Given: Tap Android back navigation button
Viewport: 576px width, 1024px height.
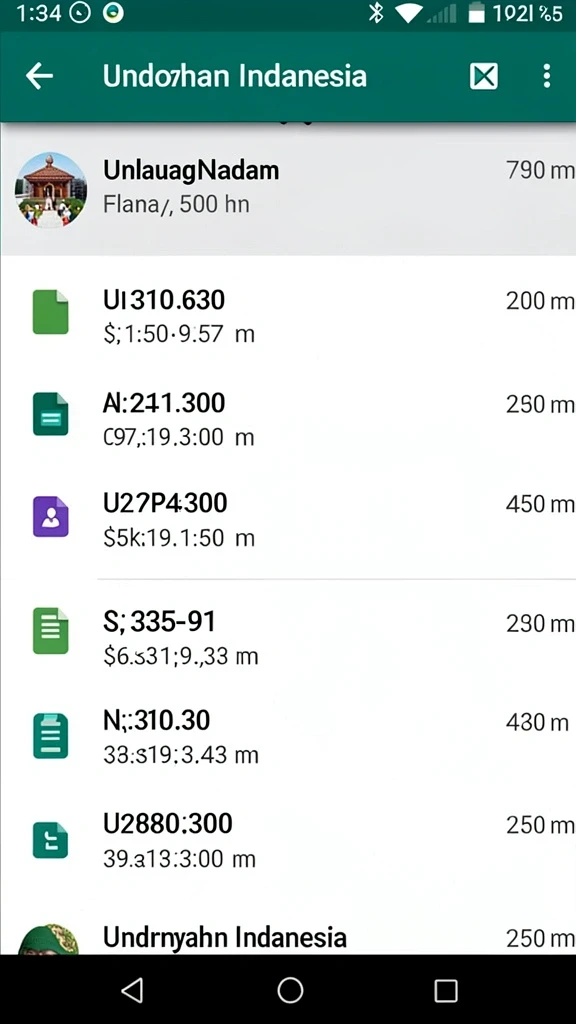Looking at the screenshot, I should point(133,990).
